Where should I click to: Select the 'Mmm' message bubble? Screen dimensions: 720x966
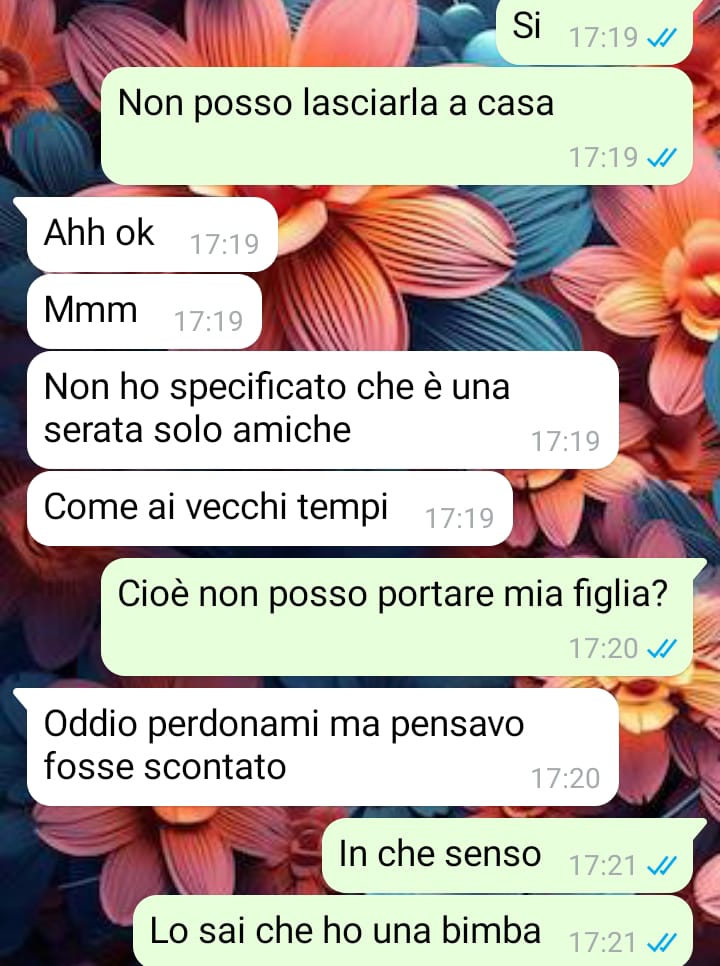tap(145, 312)
